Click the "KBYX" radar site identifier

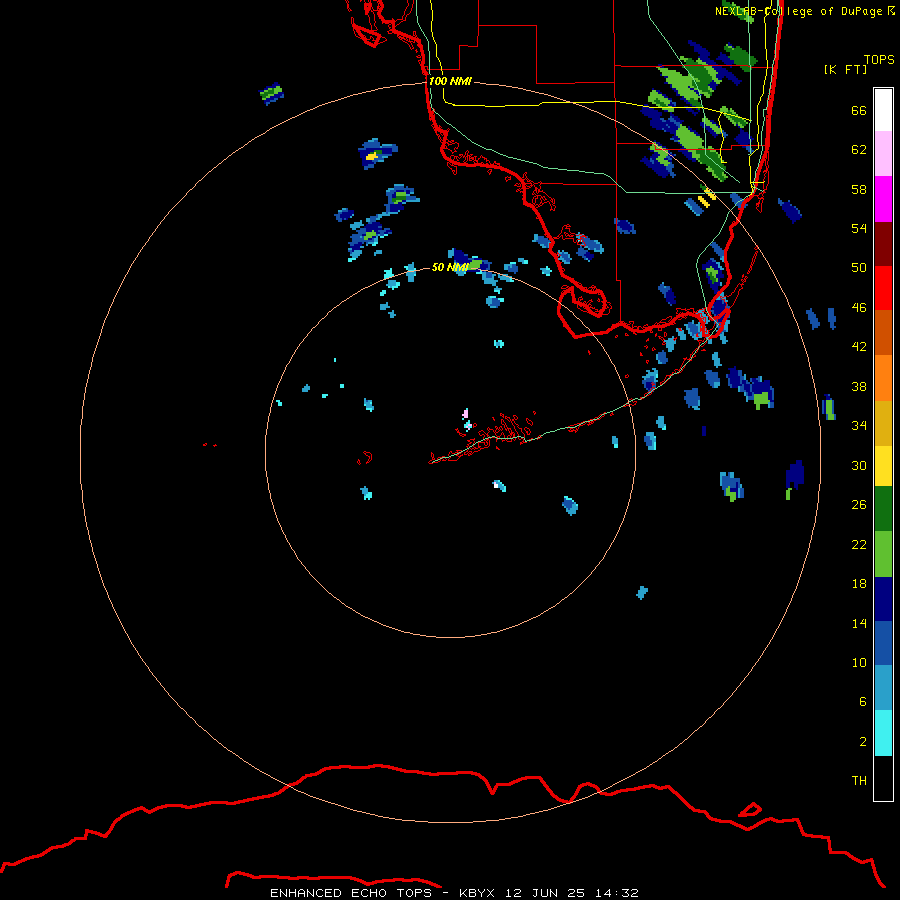476,893
